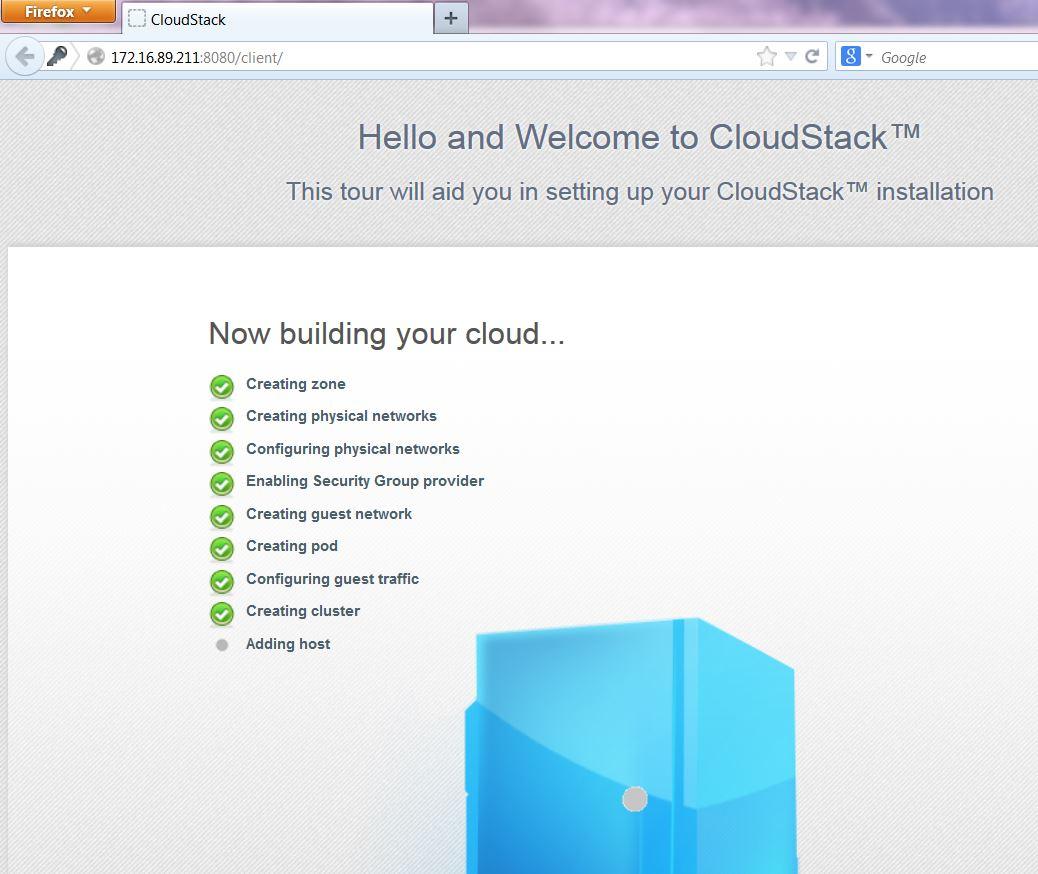Click the check beside Configuring guest traffic
Screen dimensions: 1038x874
[222, 581]
